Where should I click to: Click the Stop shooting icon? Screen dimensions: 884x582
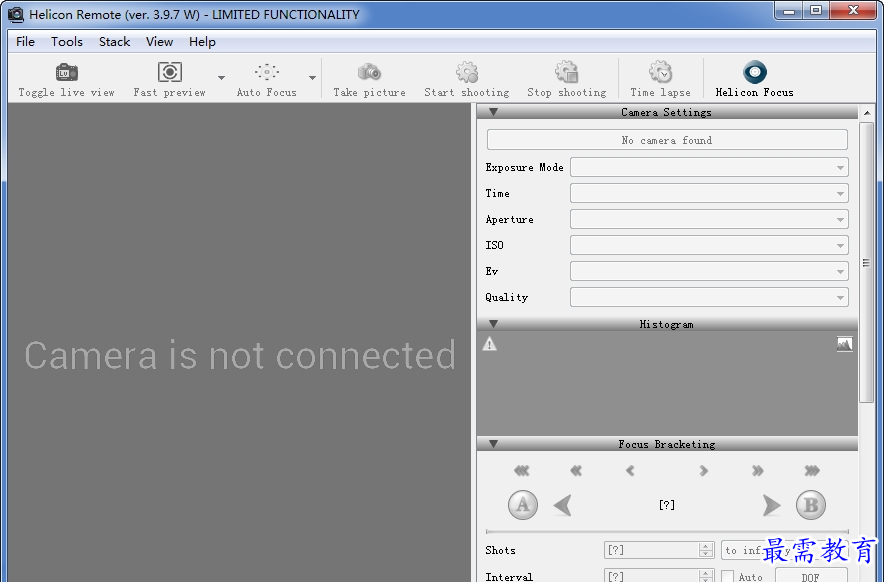[x=567, y=72]
